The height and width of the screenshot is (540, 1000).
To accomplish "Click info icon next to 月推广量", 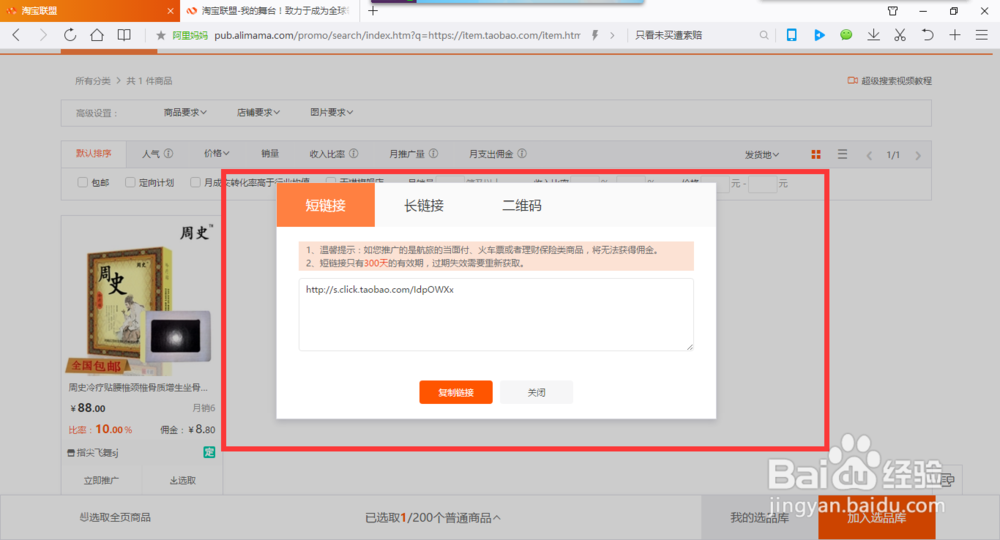I will pyautogui.click(x=433, y=154).
